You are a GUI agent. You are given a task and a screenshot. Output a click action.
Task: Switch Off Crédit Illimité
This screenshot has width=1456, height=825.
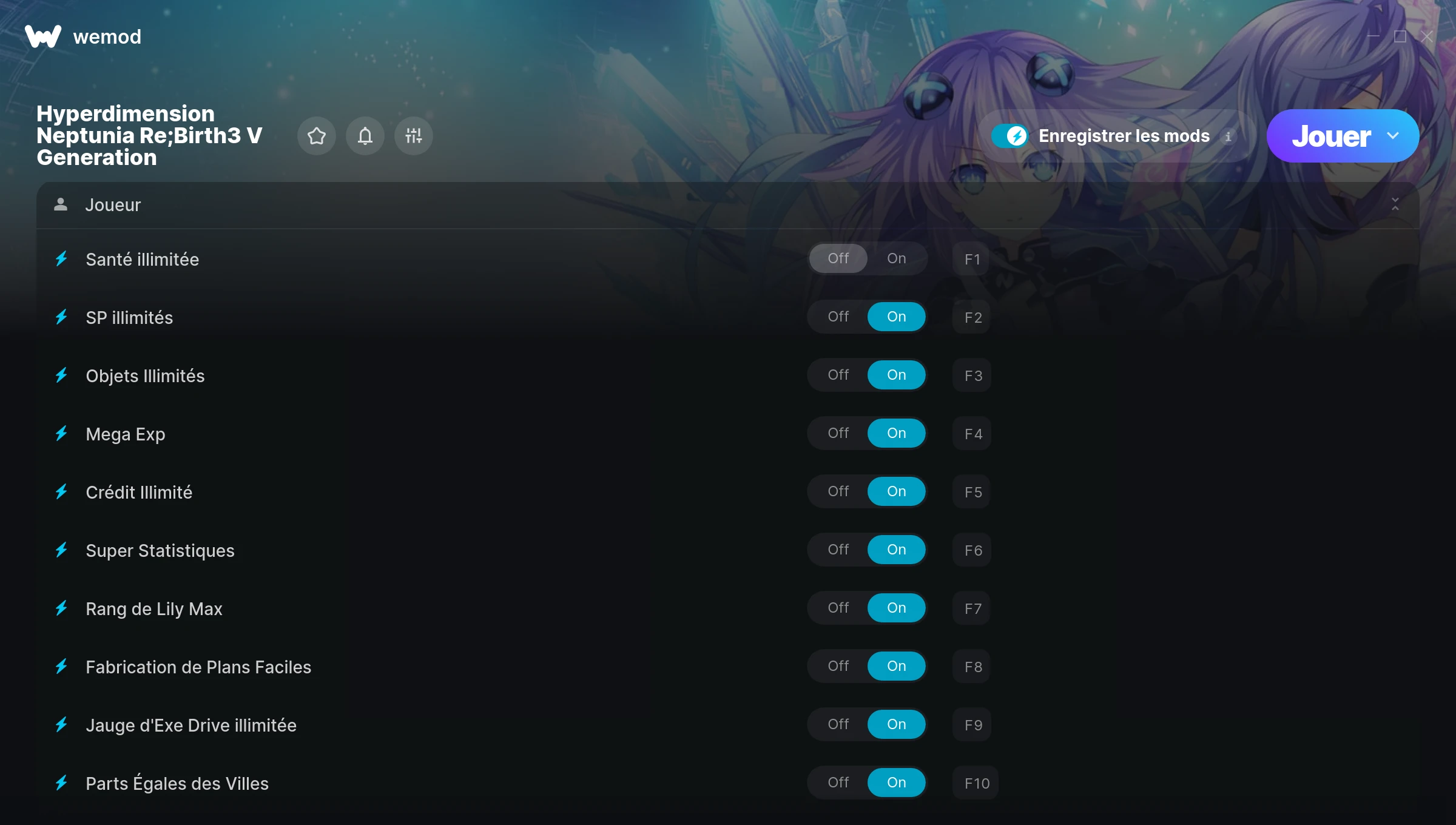point(838,491)
